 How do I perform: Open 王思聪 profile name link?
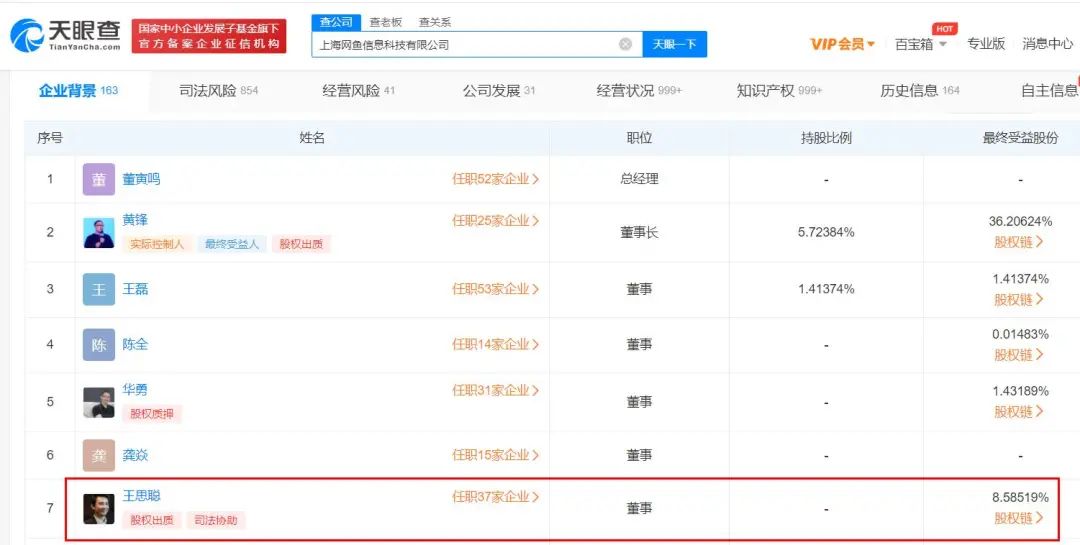pos(141,496)
